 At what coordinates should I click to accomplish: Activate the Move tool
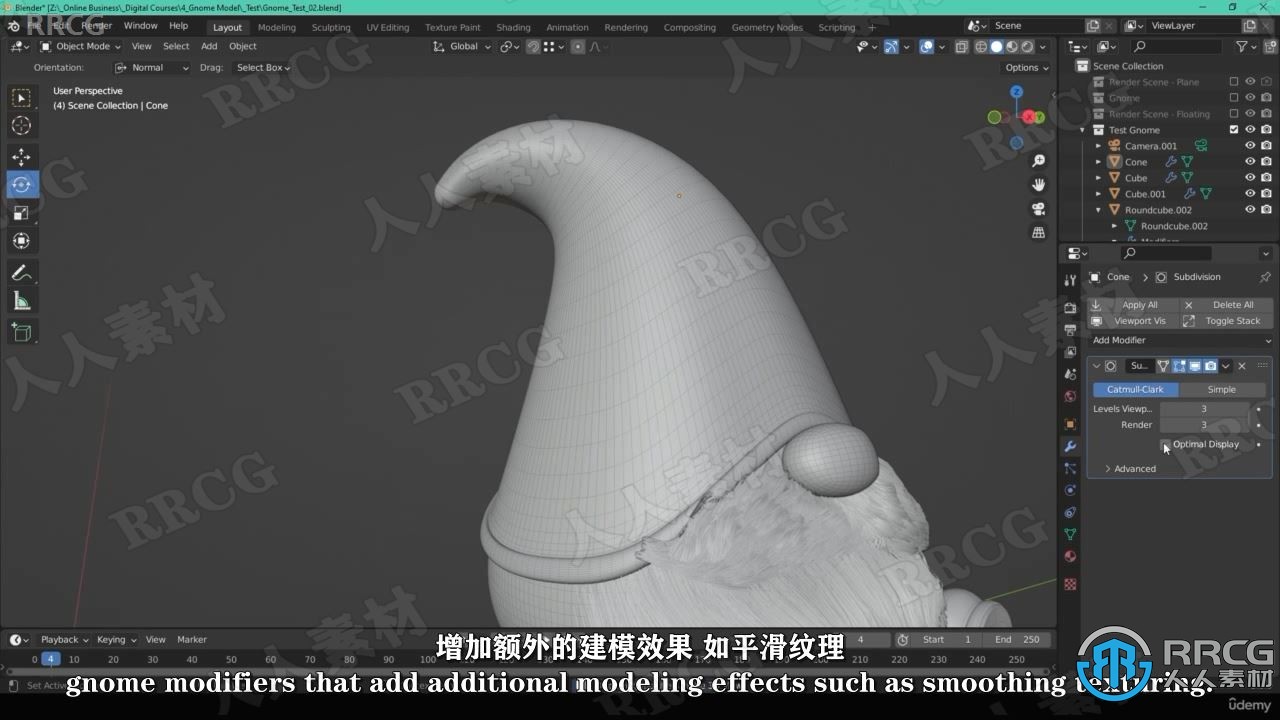point(21,157)
